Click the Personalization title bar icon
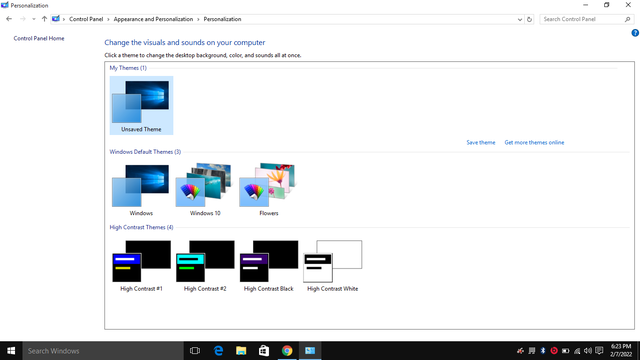The height and width of the screenshot is (360, 640). click(5, 5)
